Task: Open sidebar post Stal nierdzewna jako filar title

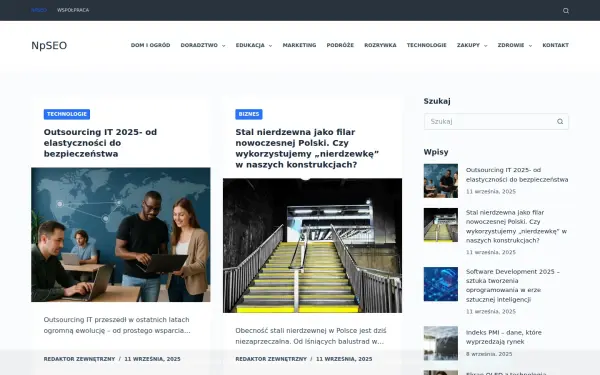Action: click(x=516, y=227)
